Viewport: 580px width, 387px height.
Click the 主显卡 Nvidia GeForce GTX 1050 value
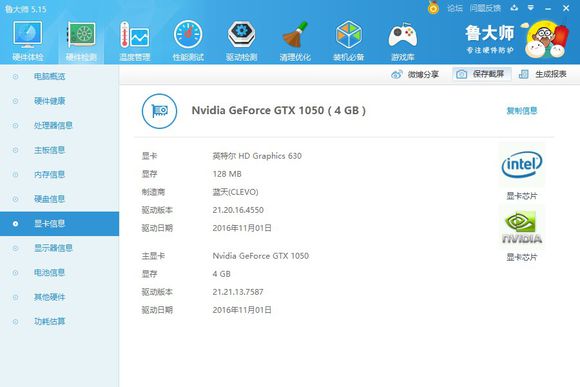point(260,256)
